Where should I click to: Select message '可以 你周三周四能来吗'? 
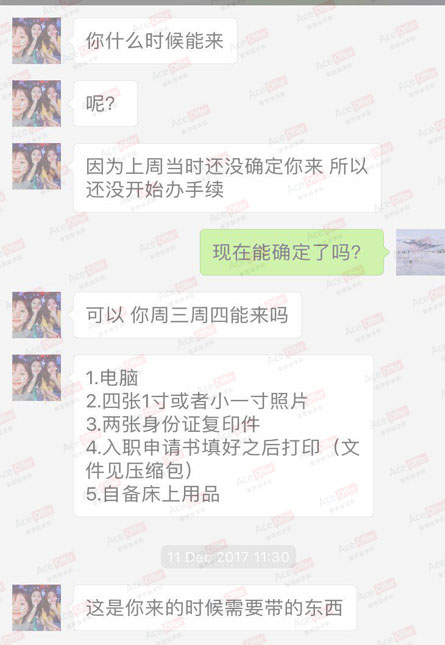[187, 315]
